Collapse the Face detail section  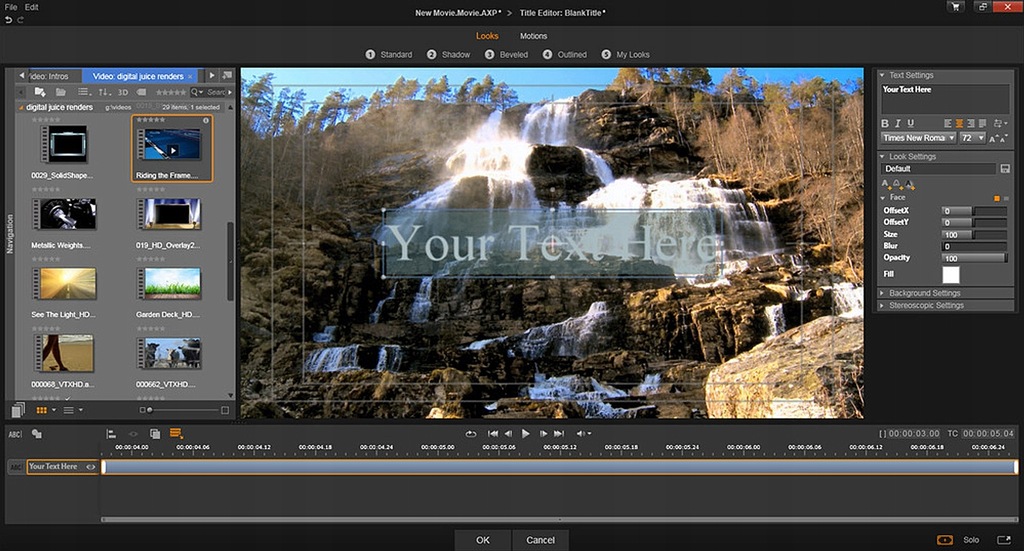884,197
